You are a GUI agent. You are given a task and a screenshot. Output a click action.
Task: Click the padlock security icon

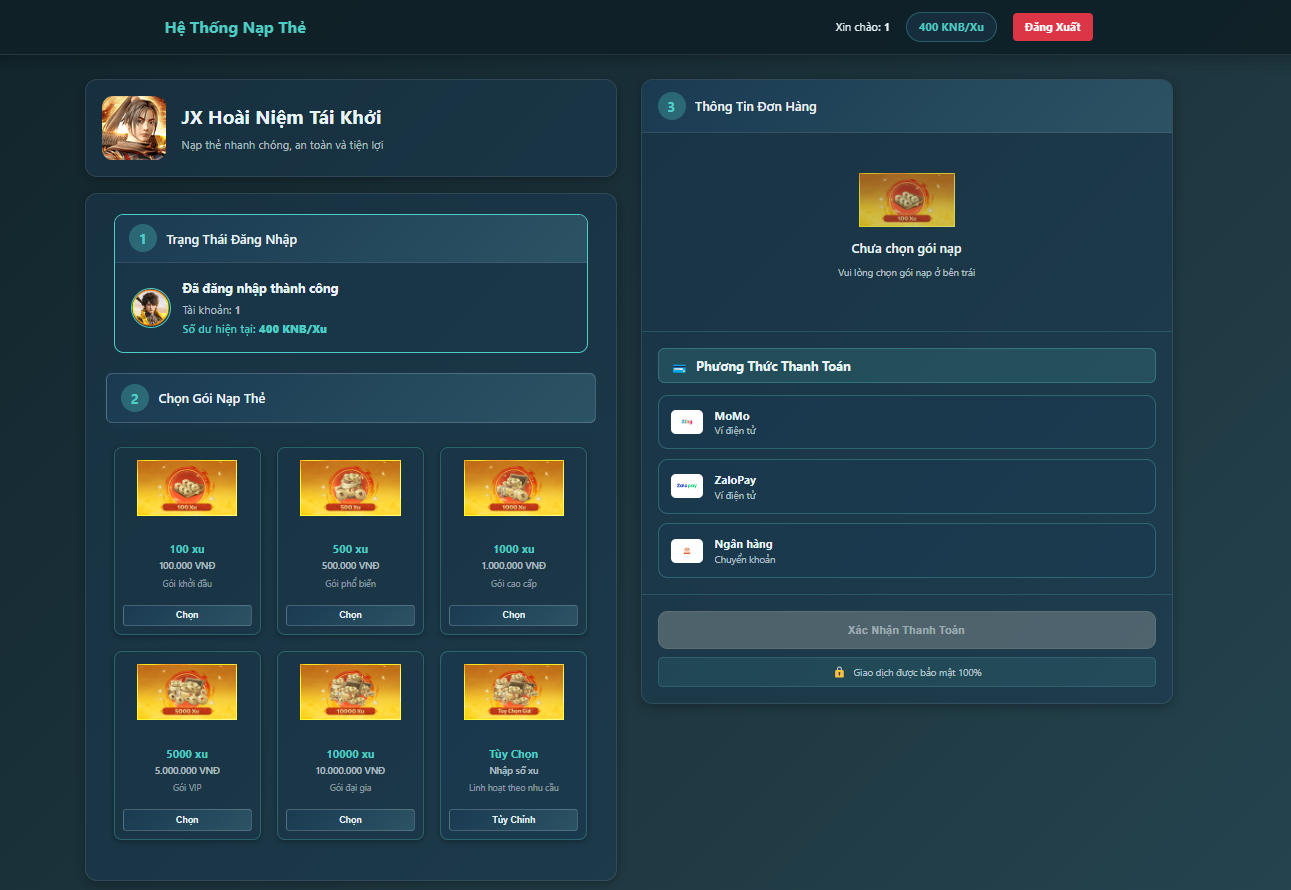click(839, 672)
